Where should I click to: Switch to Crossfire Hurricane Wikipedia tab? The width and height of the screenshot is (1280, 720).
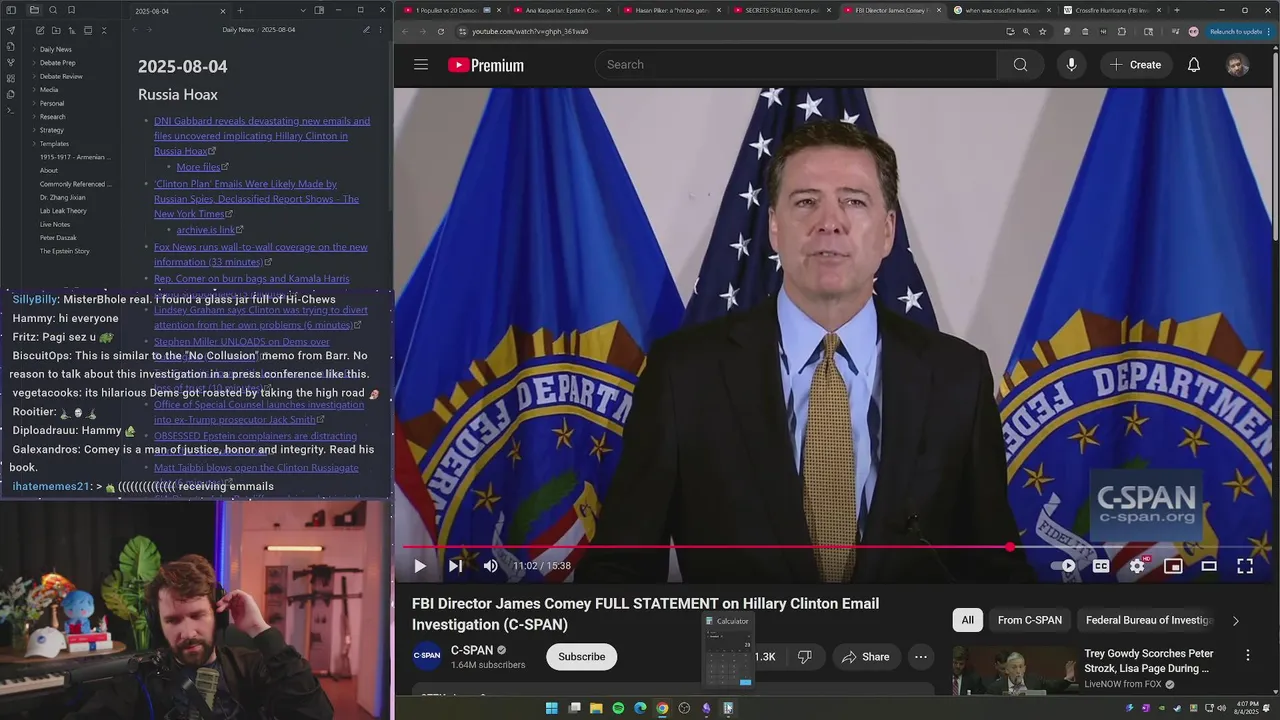(1110, 10)
